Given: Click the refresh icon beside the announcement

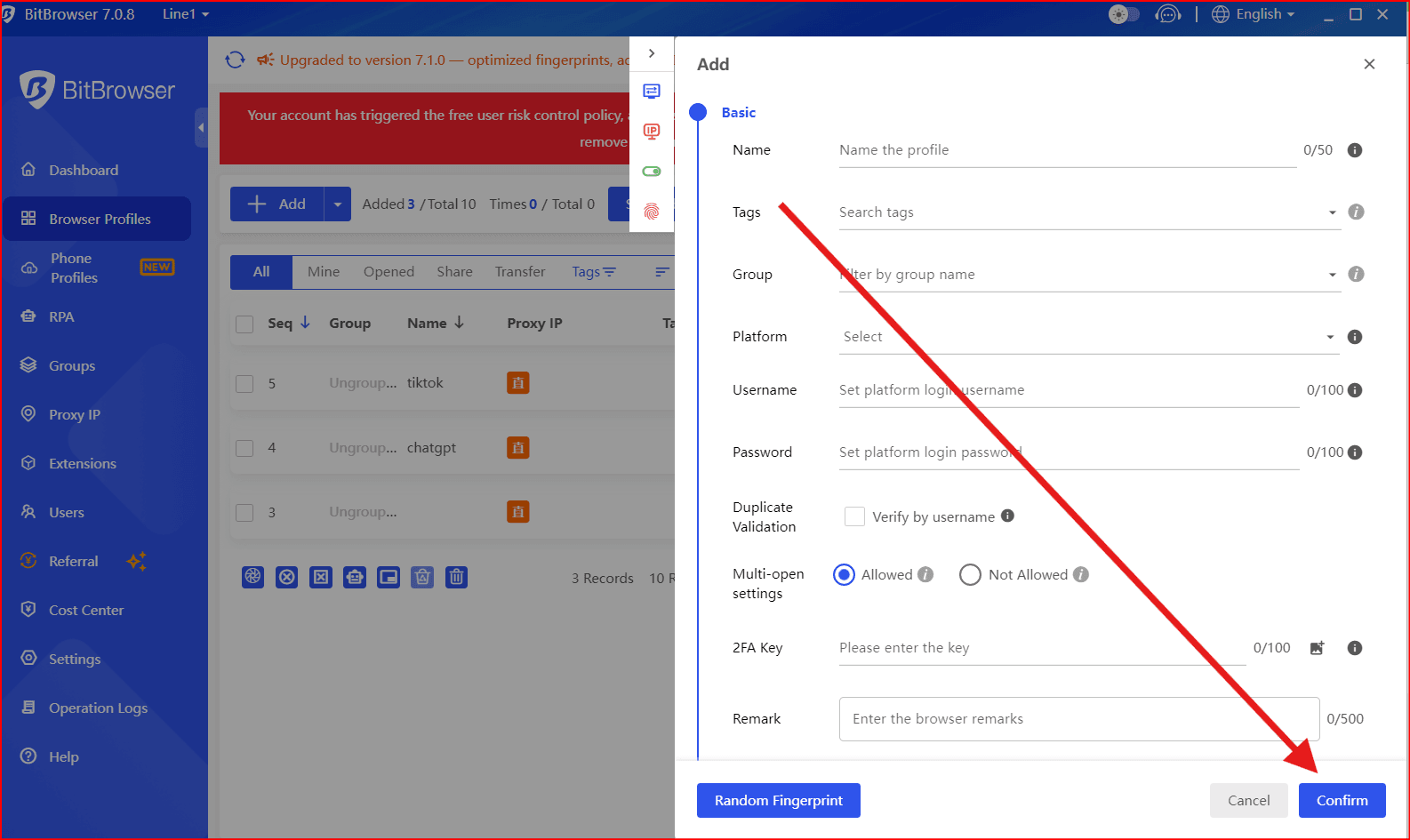Looking at the screenshot, I should pos(235,60).
